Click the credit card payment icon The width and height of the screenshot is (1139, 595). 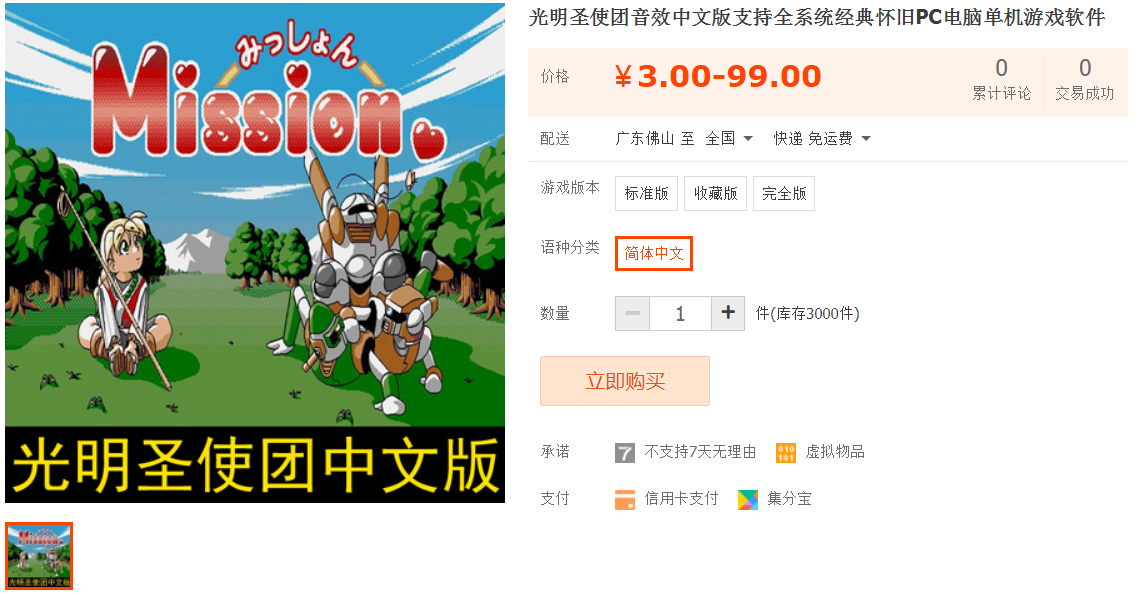pyautogui.click(x=625, y=499)
